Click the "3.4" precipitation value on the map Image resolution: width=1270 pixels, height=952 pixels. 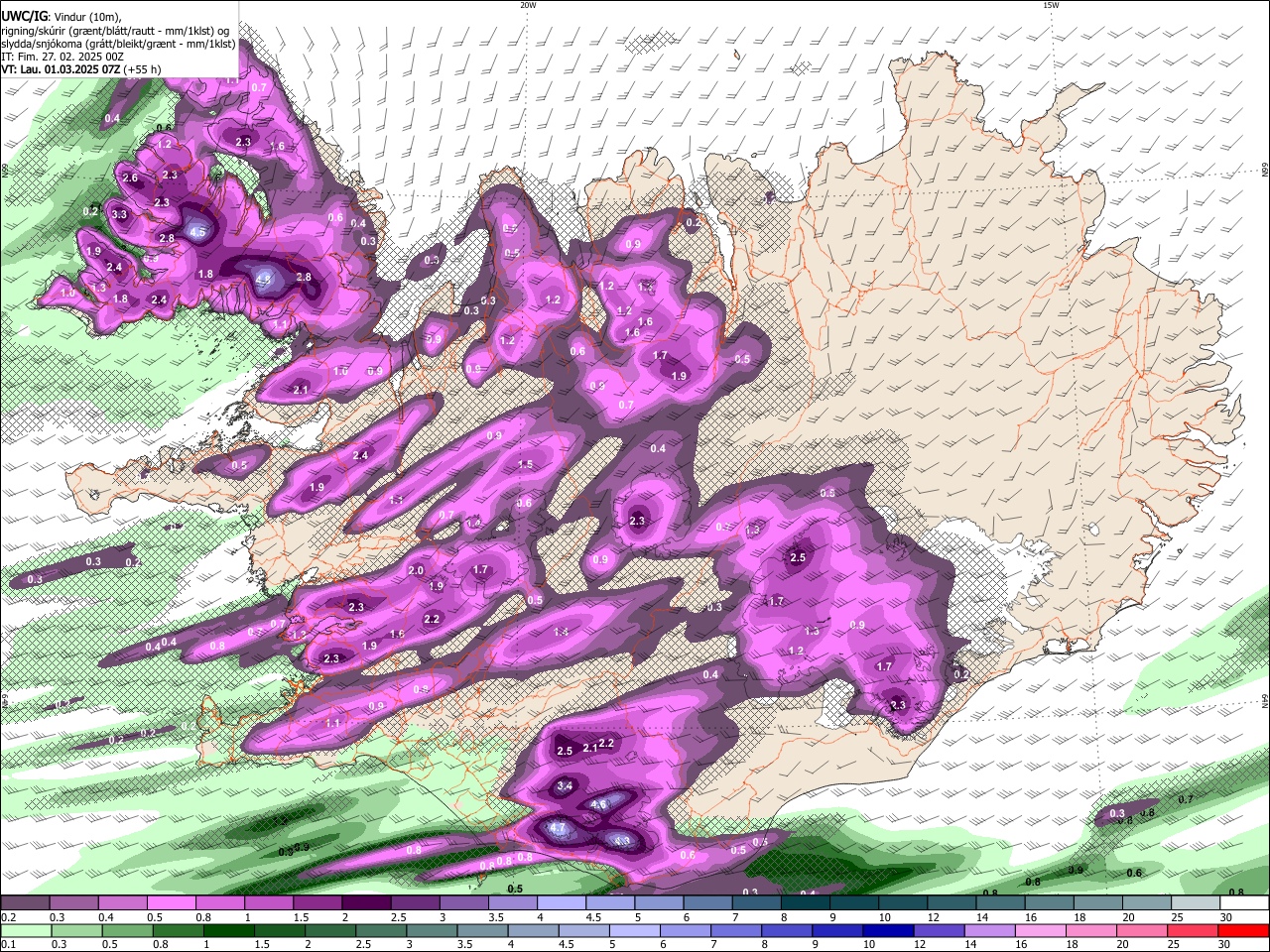pos(566,785)
